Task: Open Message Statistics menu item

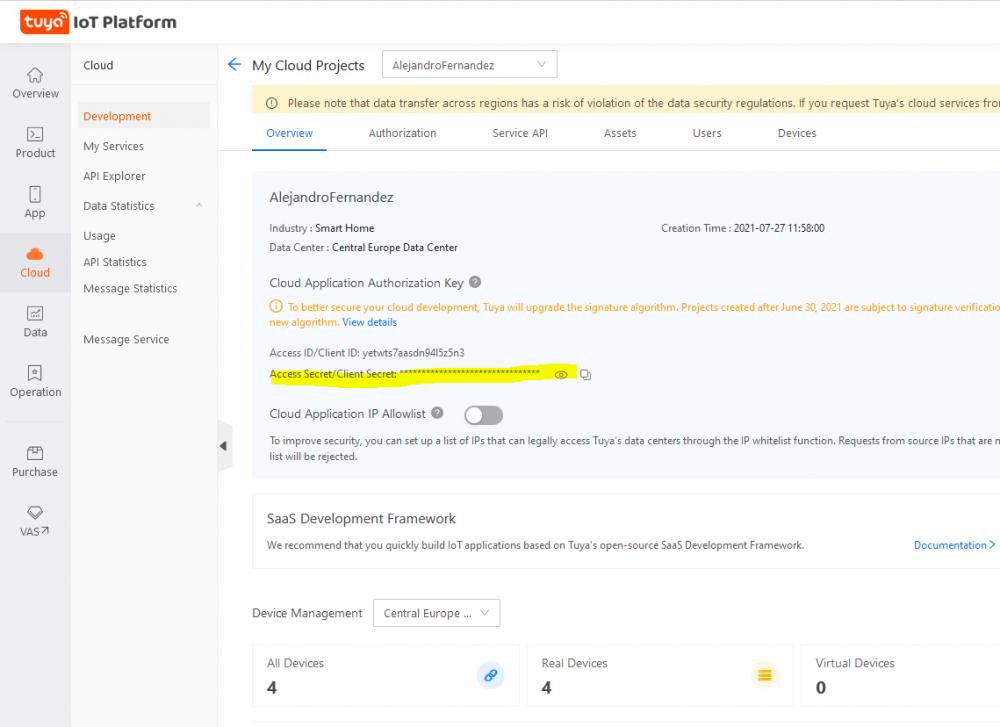Action: click(130, 288)
